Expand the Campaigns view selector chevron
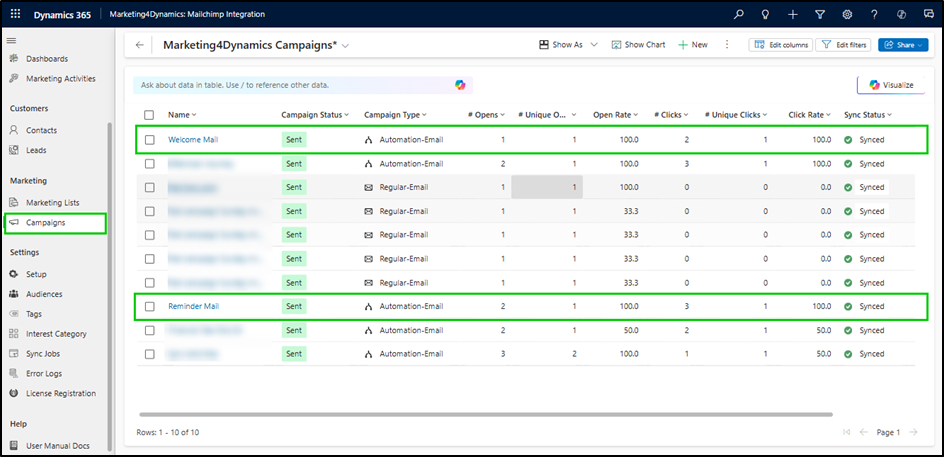Viewport: 944px width, 457px height. tap(346, 46)
